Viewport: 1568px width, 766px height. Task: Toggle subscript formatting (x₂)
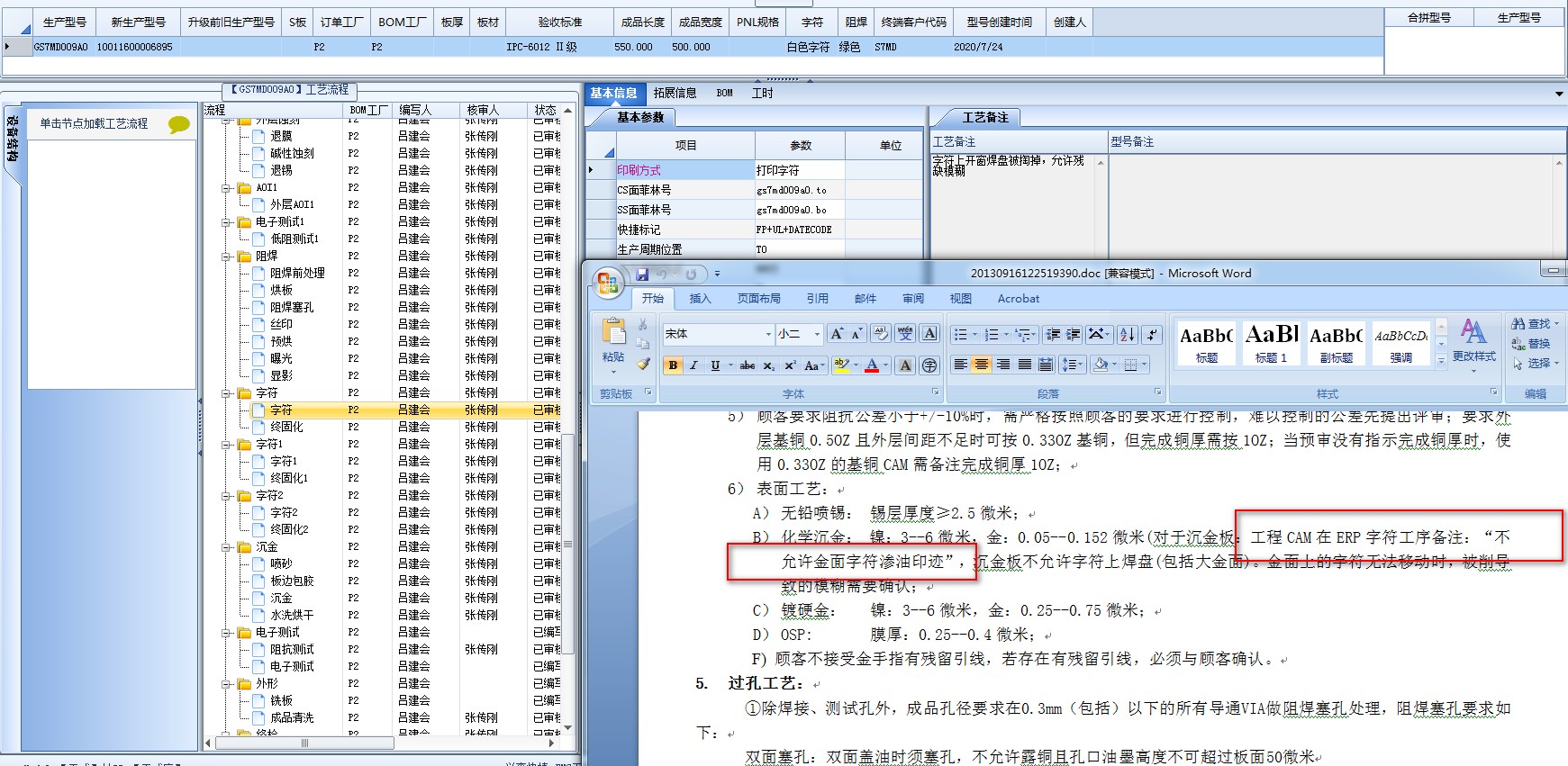(x=768, y=365)
